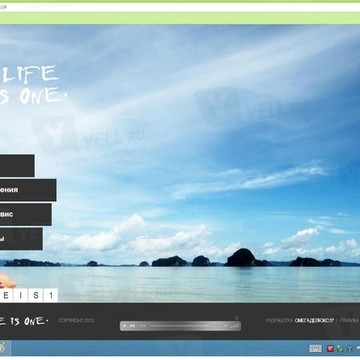Click the green tray icon

point(340,349)
